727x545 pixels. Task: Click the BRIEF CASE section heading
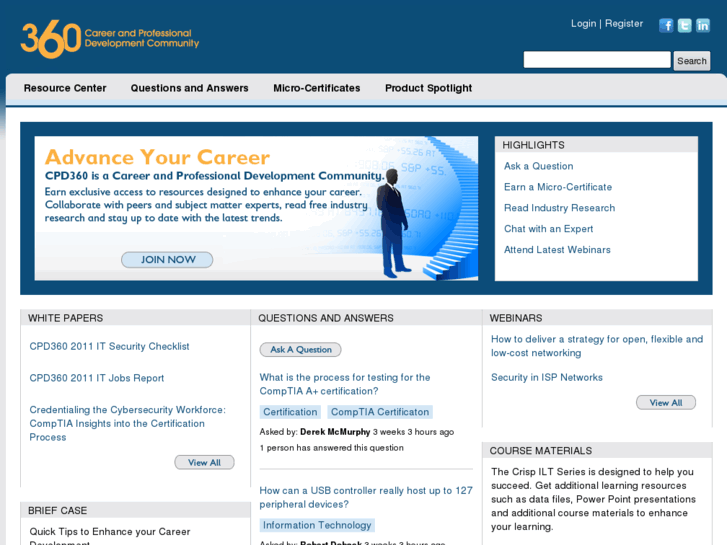57,511
